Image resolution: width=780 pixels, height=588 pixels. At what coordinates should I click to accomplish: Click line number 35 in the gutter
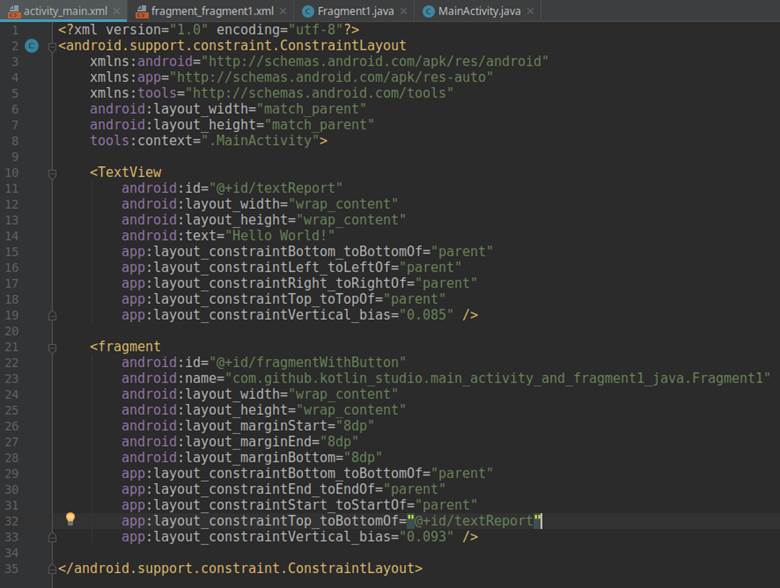click(11, 569)
